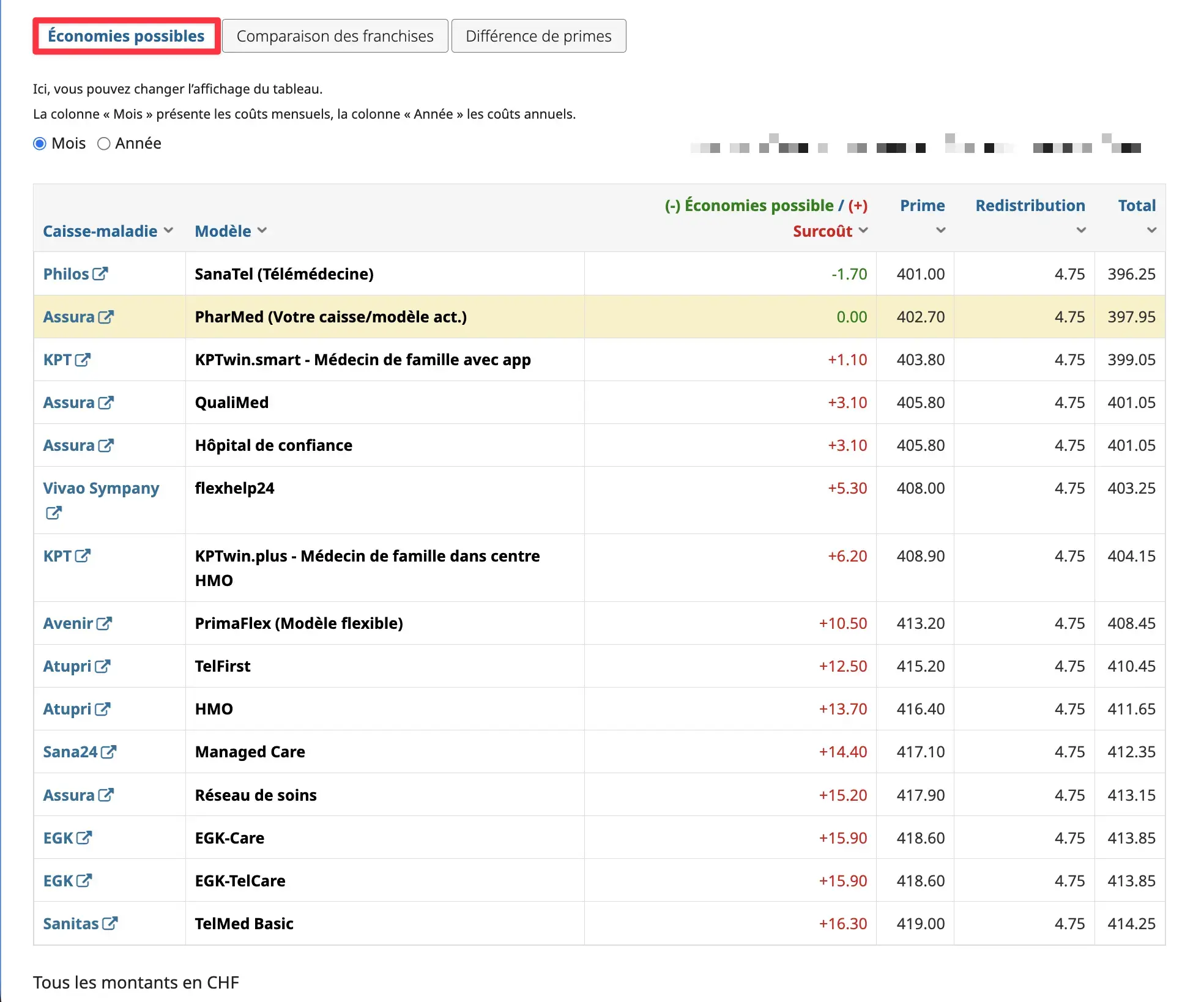1204x1002 pixels.
Task: Open external link icon next to Sanitas
Action: pyautogui.click(x=110, y=923)
